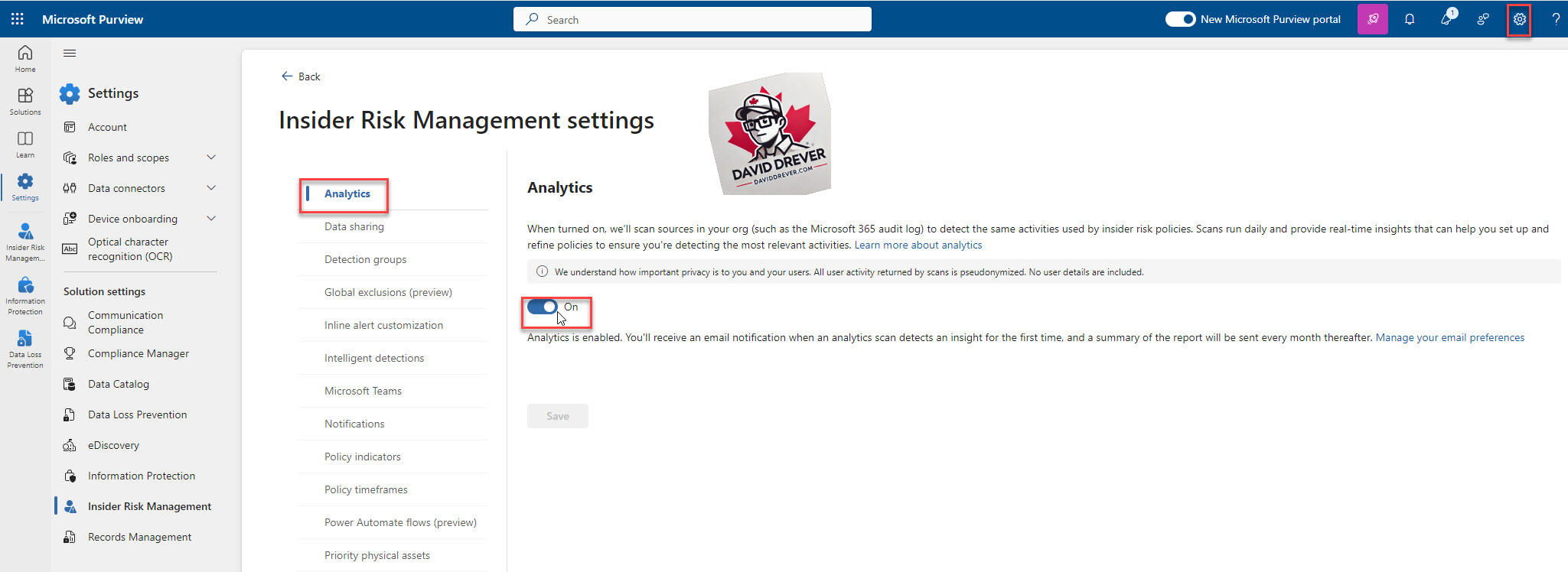Screen dimensions: 1568x572
Task: Click the Device onboarding icon
Action: point(70,219)
